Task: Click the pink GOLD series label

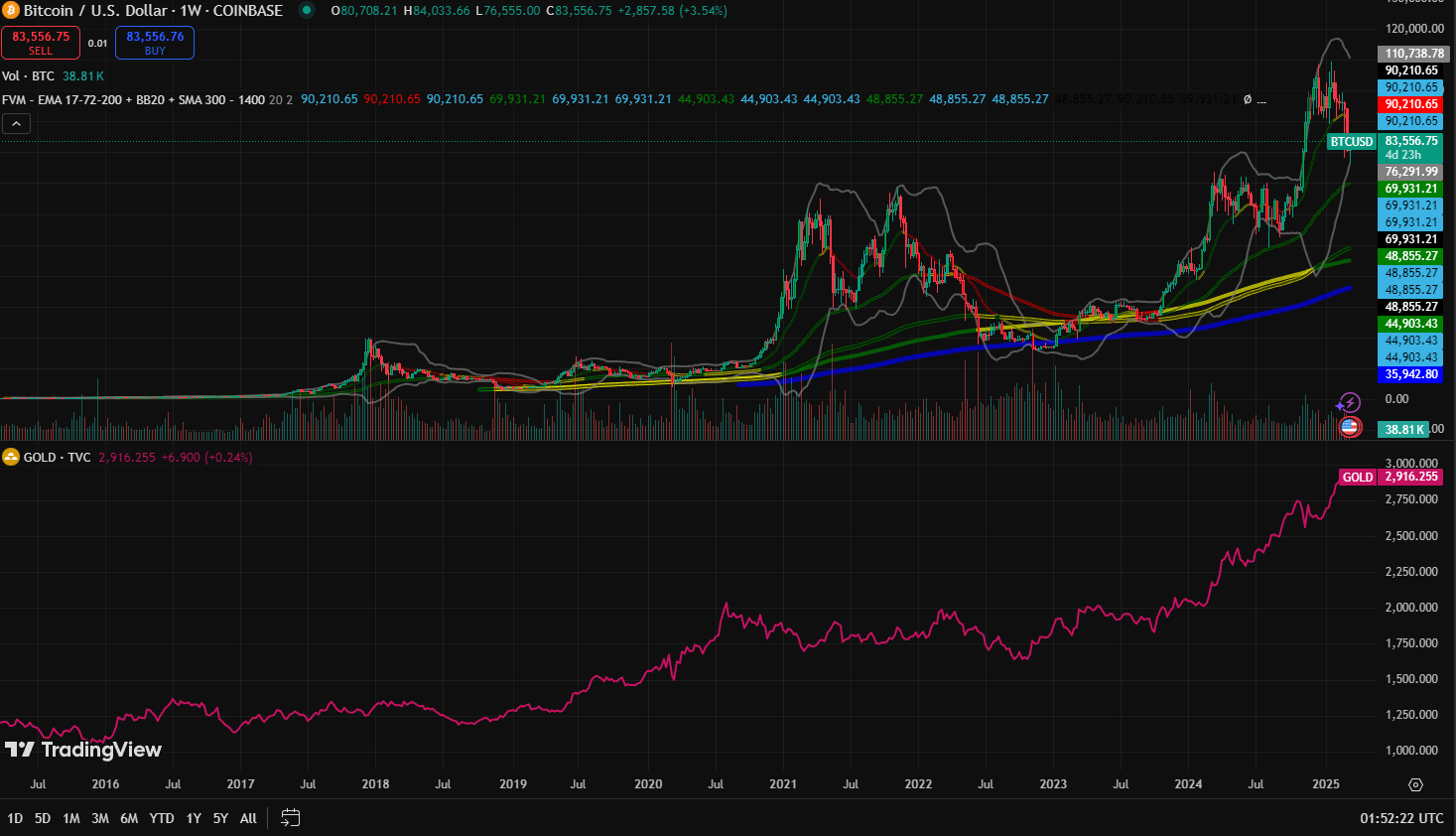Action: [1358, 478]
